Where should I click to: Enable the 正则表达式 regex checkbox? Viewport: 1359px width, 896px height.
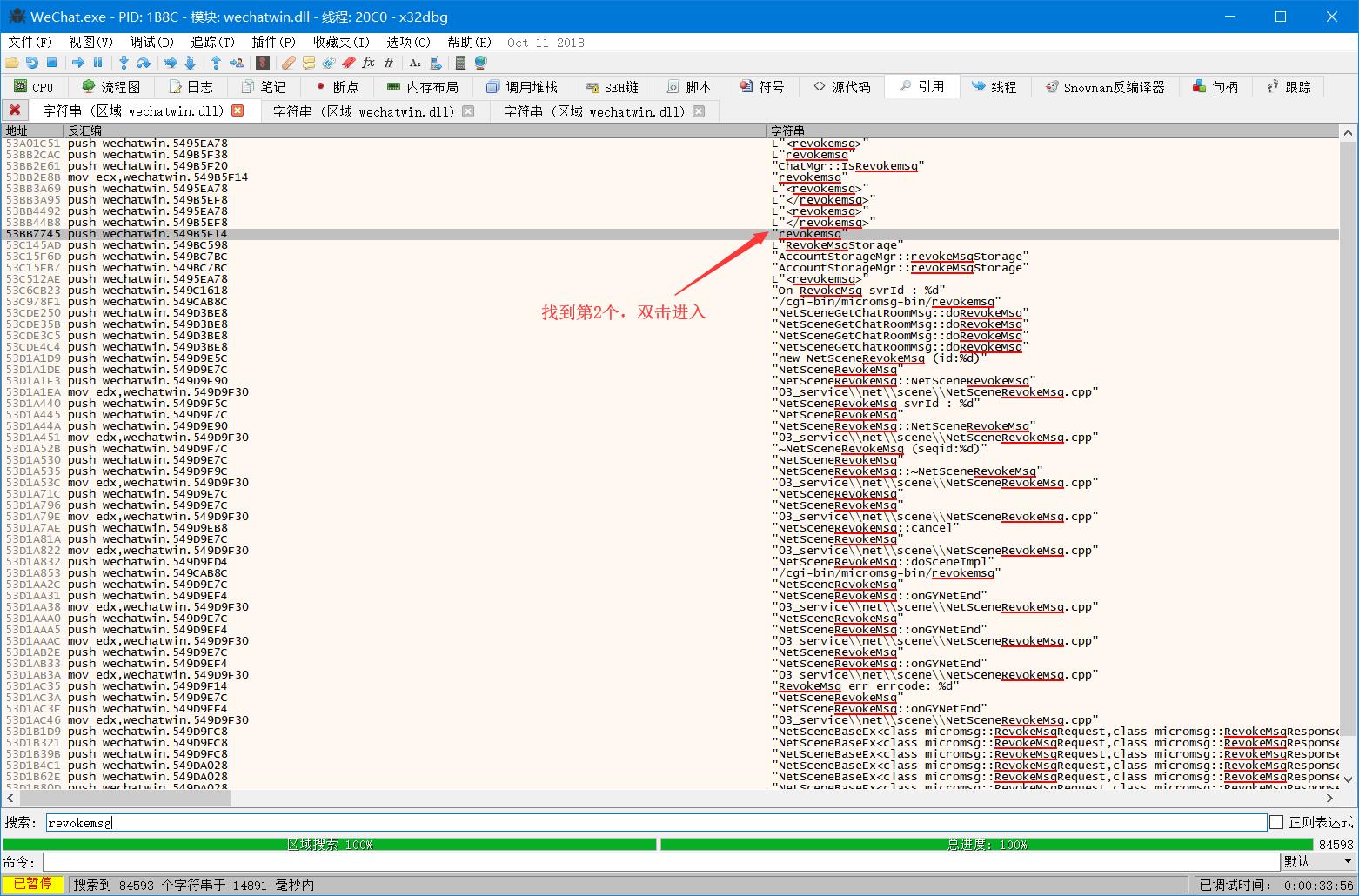pyautogui.click(x=1276, y=822)
